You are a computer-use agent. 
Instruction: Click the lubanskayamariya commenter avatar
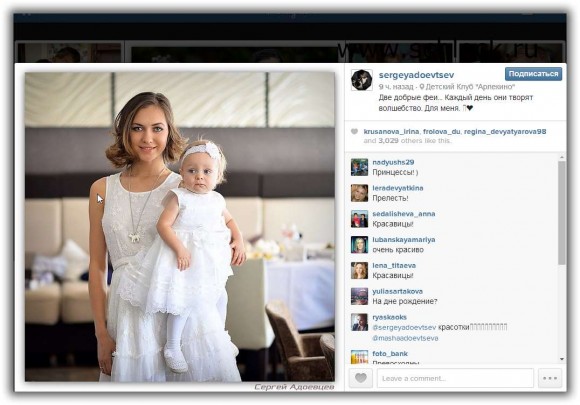click(x=359, y=245)
